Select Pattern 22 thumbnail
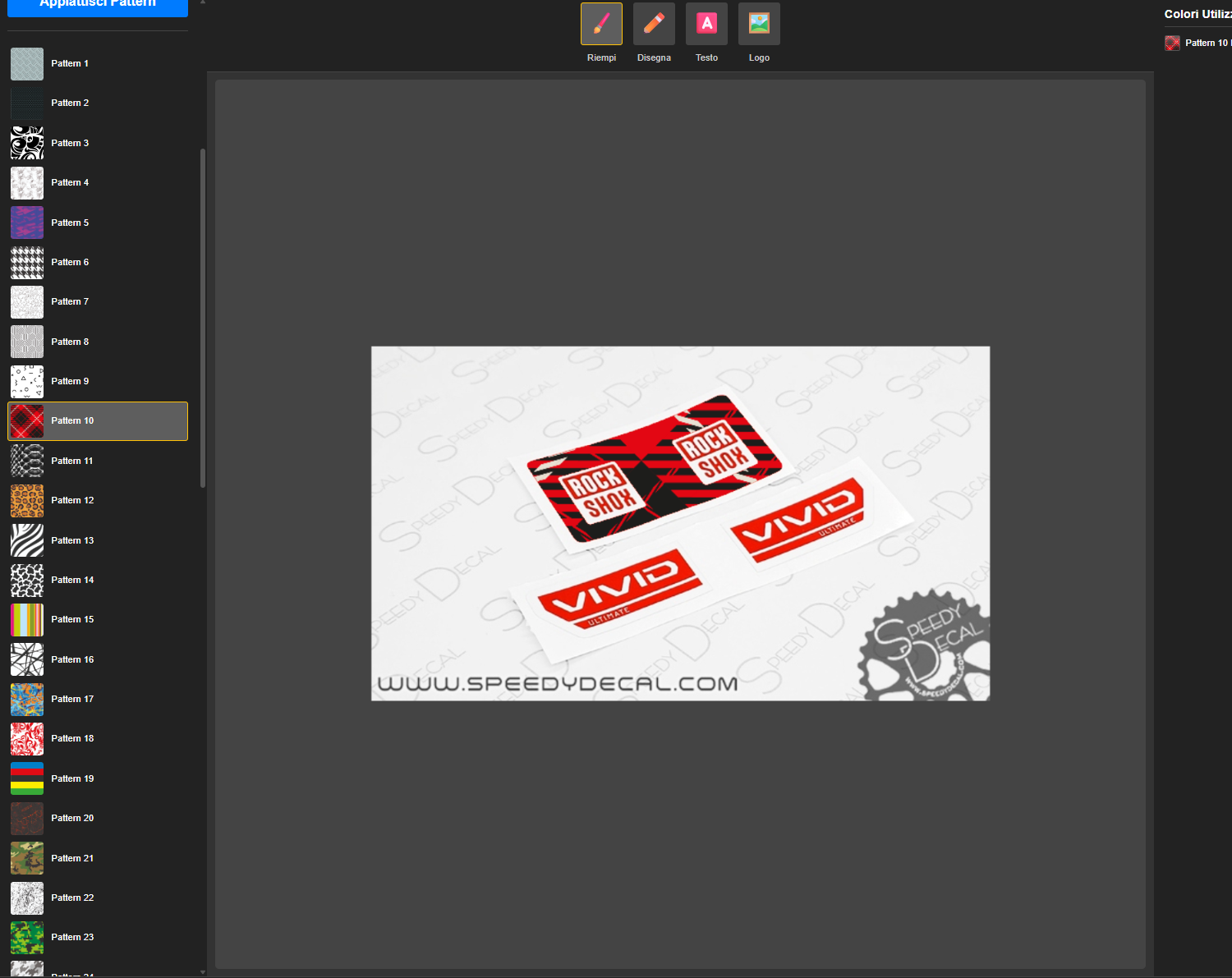The image size is (1232, 978). (27, 898)
